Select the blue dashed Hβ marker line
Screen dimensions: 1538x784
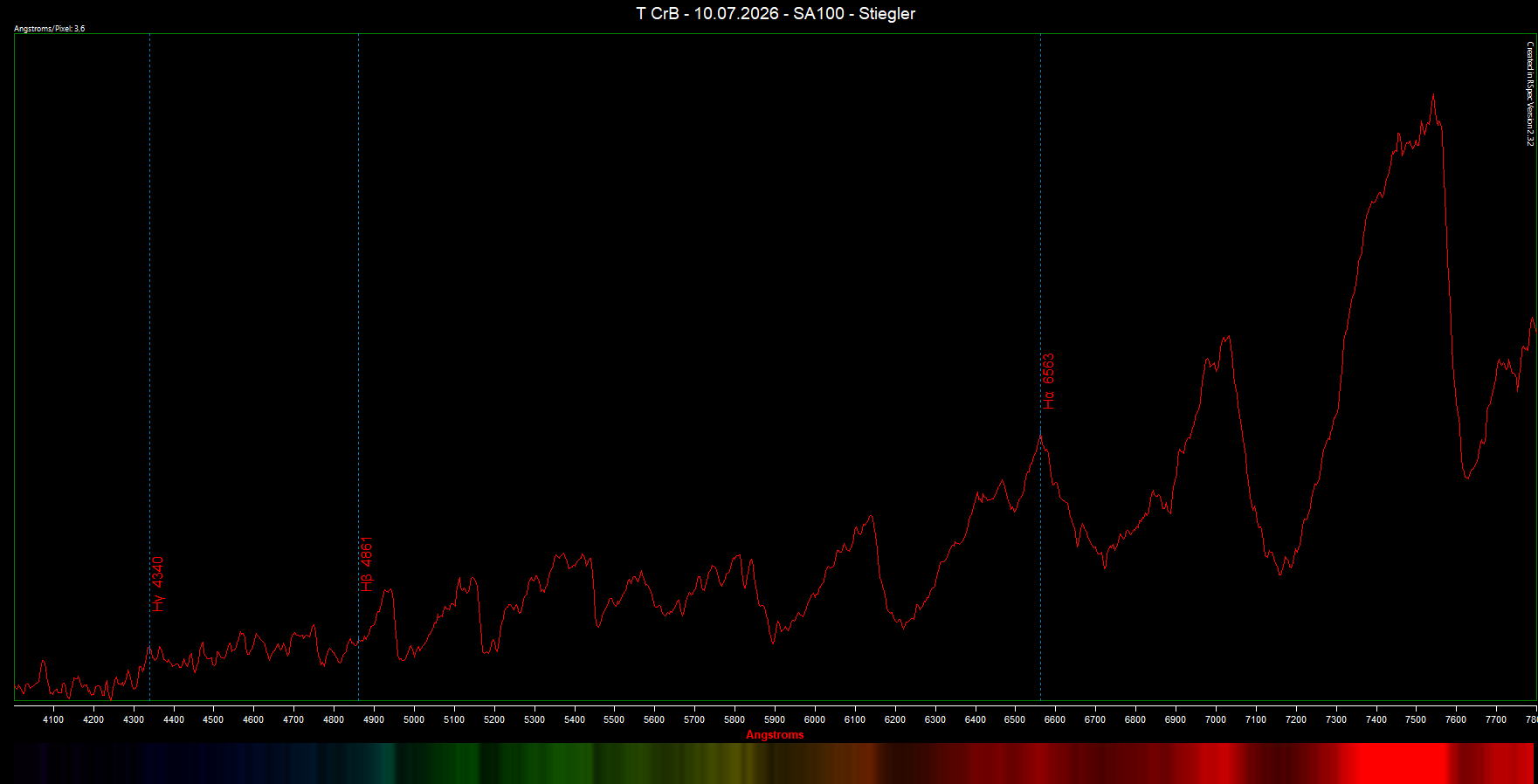pos(358,367)
